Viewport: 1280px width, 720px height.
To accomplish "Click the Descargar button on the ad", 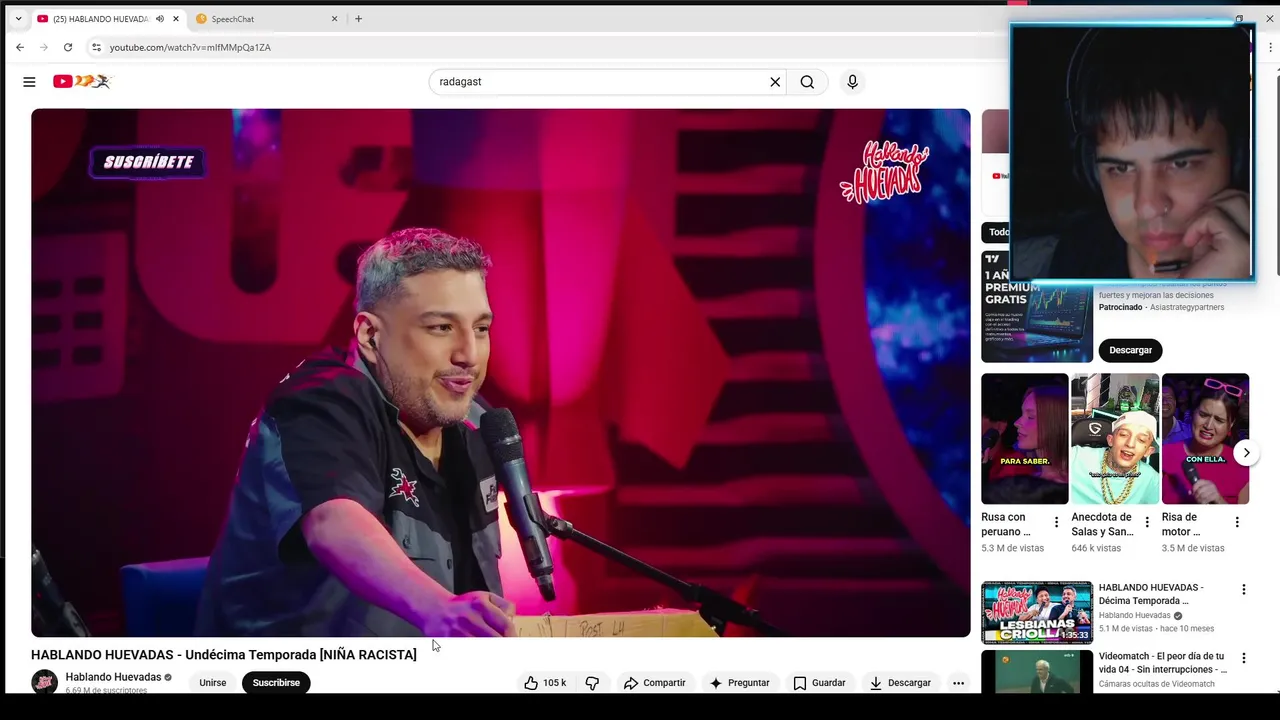I will (x=1130, y=350).
